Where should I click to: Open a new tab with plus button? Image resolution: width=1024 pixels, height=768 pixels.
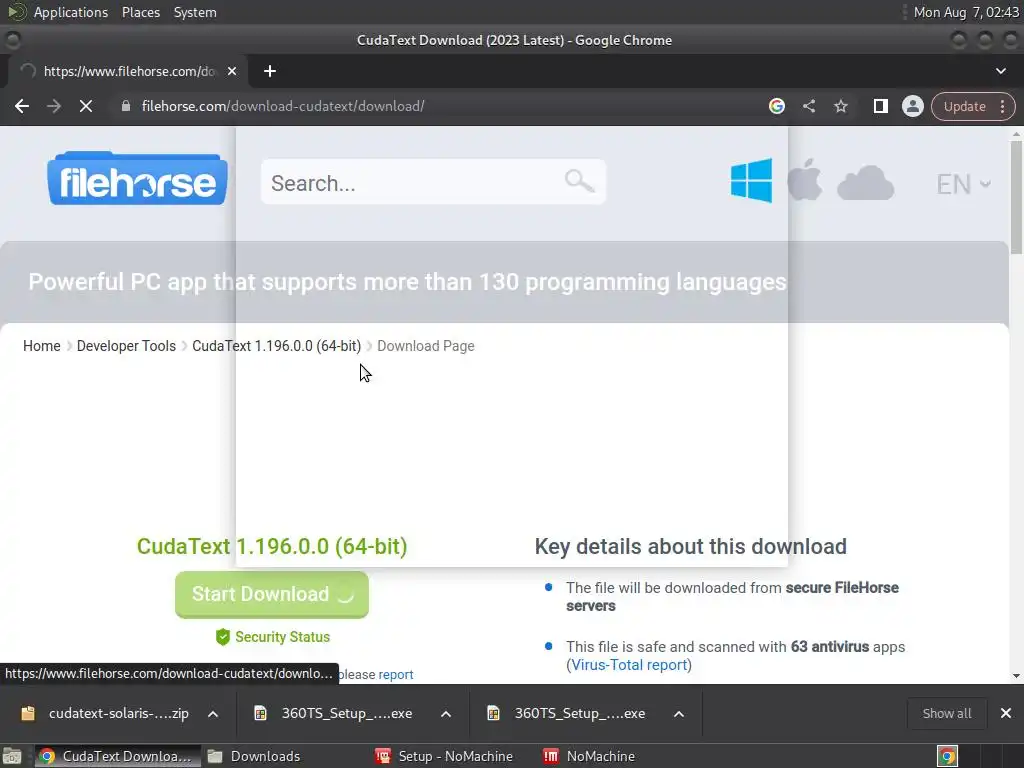pos(270,71)
